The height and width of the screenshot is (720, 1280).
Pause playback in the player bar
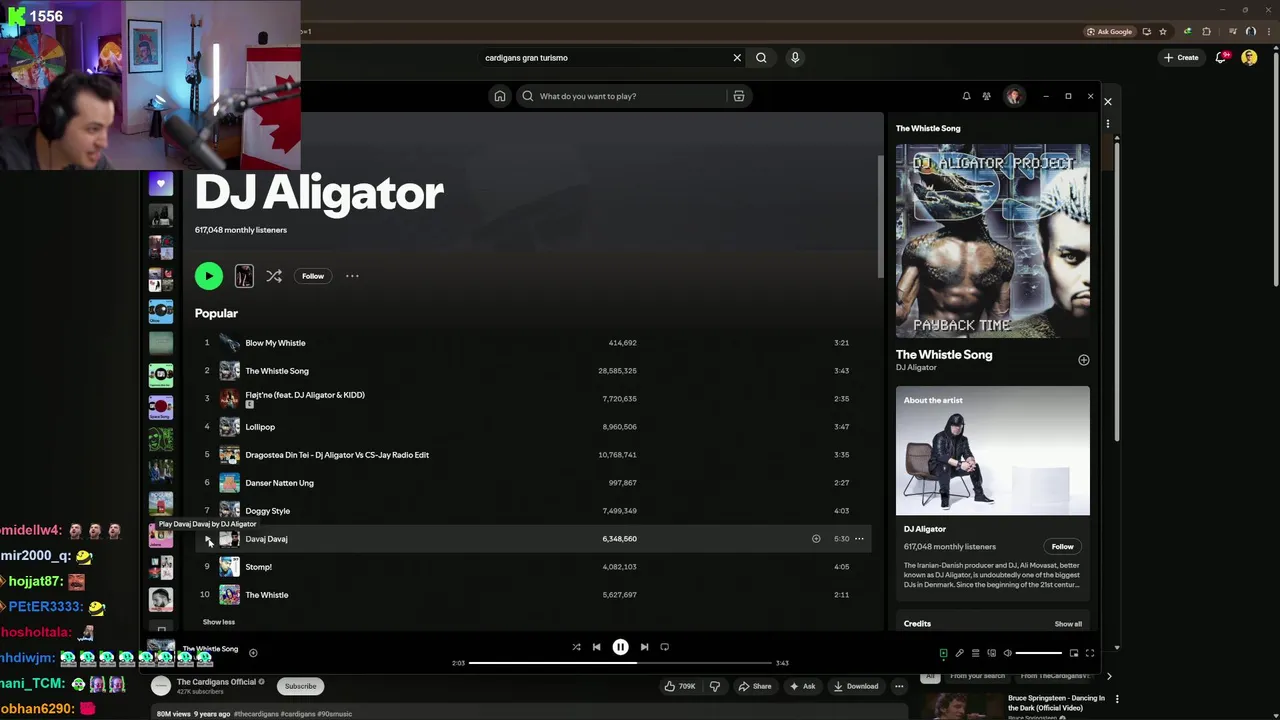click(x=620, y=647)
